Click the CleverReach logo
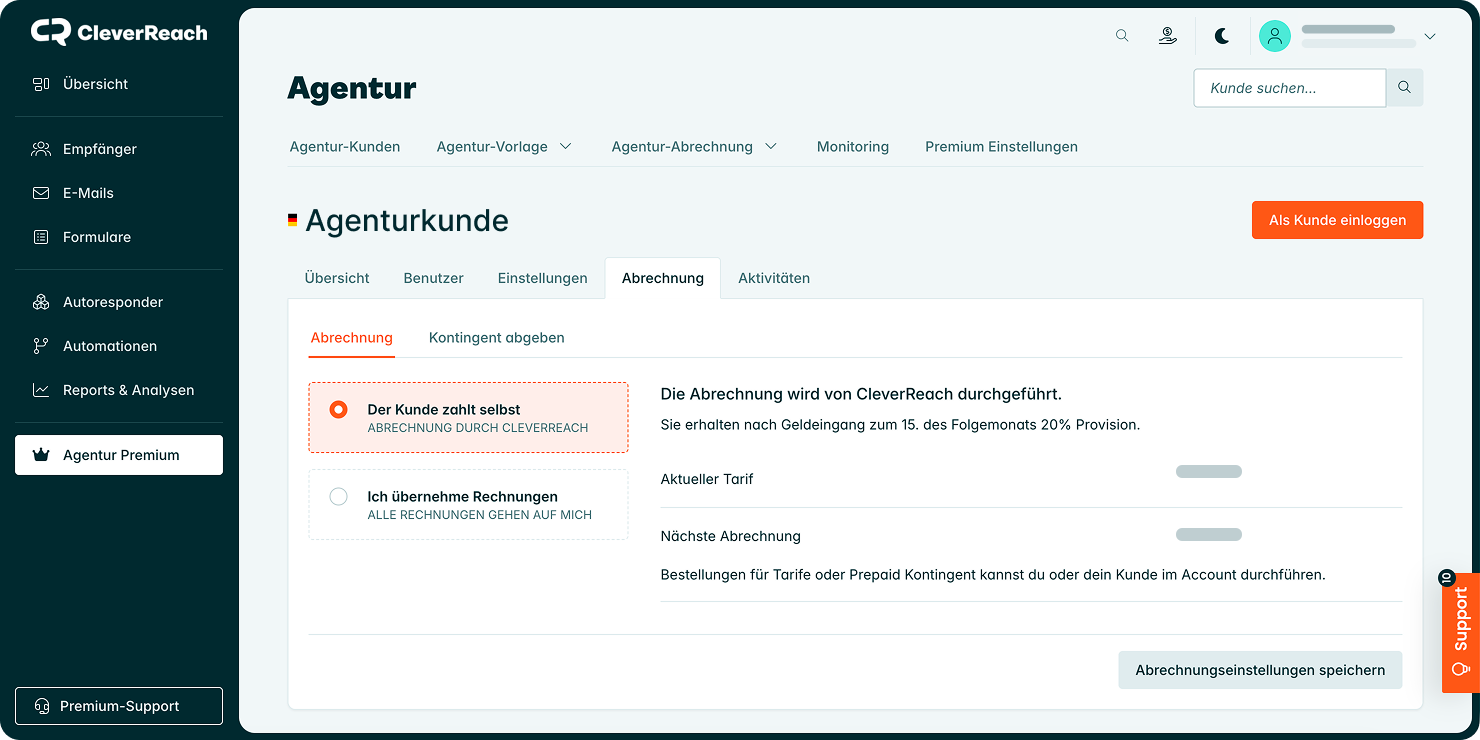The image size is (1480, 740). 119,32
